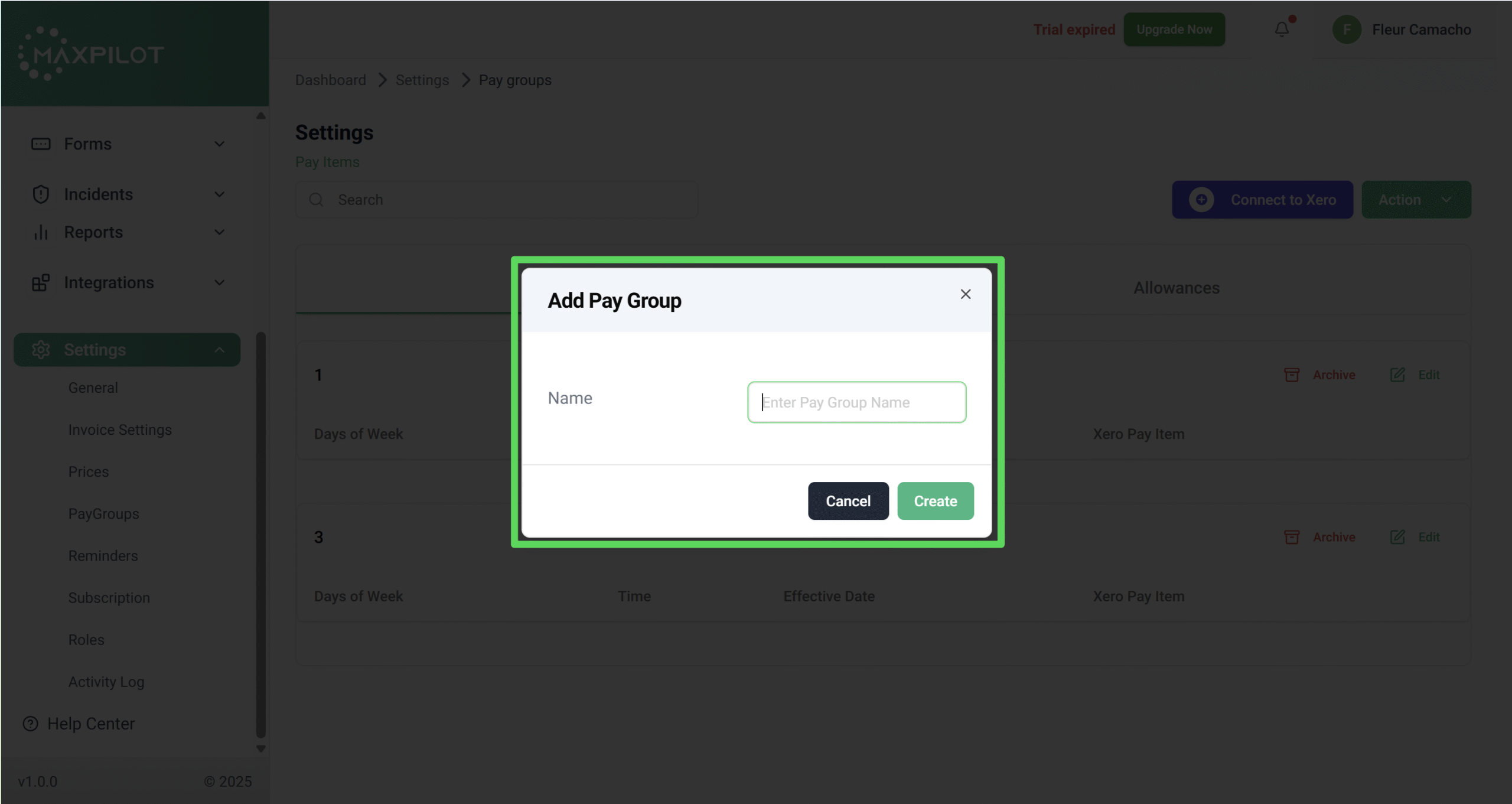This screenshot has width=1512, height=804.
Task: Click the Forms sidebar icon
Action: tap(41, 144)
